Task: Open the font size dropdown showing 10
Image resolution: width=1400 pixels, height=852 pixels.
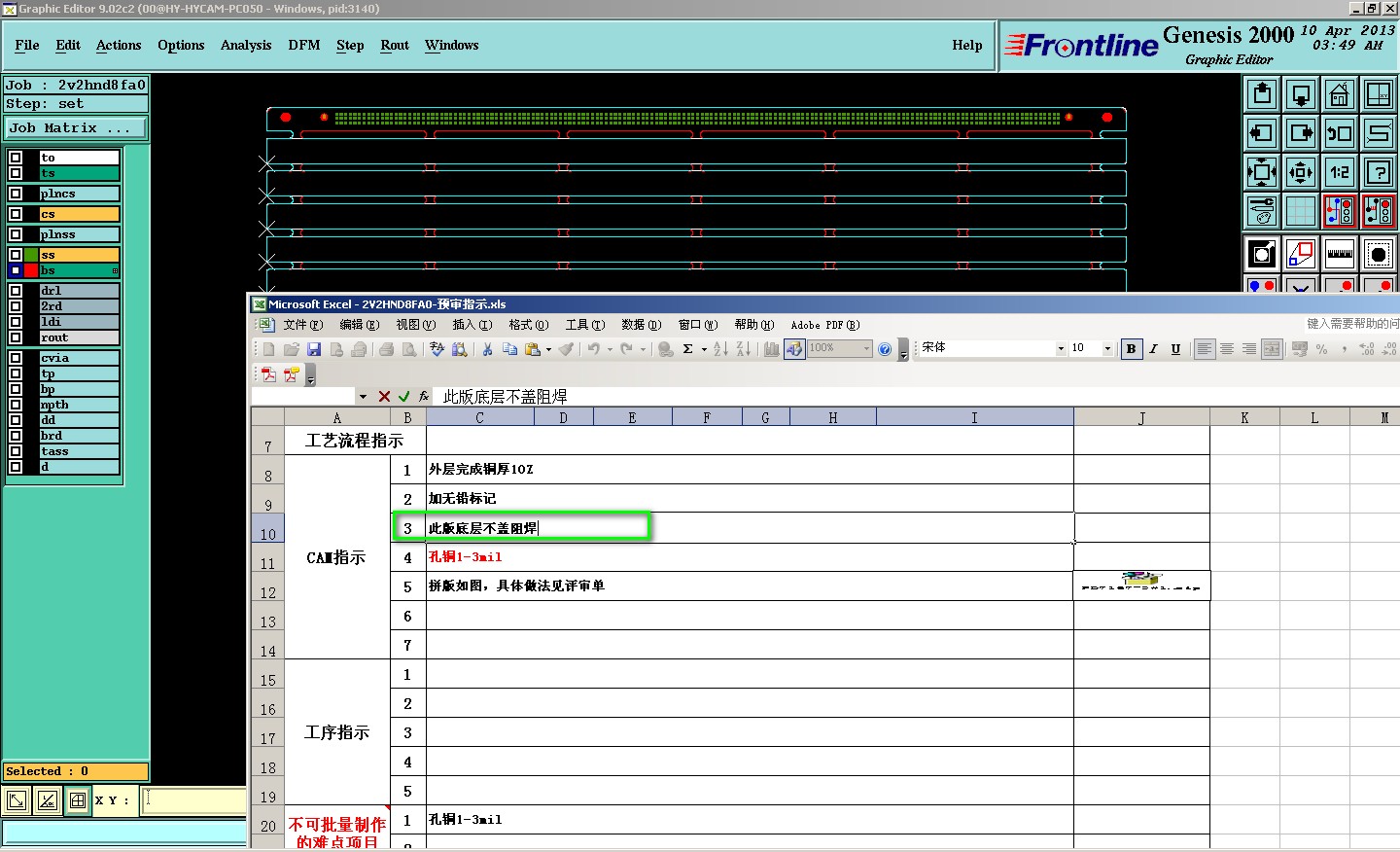Action: coord(1107,349)
